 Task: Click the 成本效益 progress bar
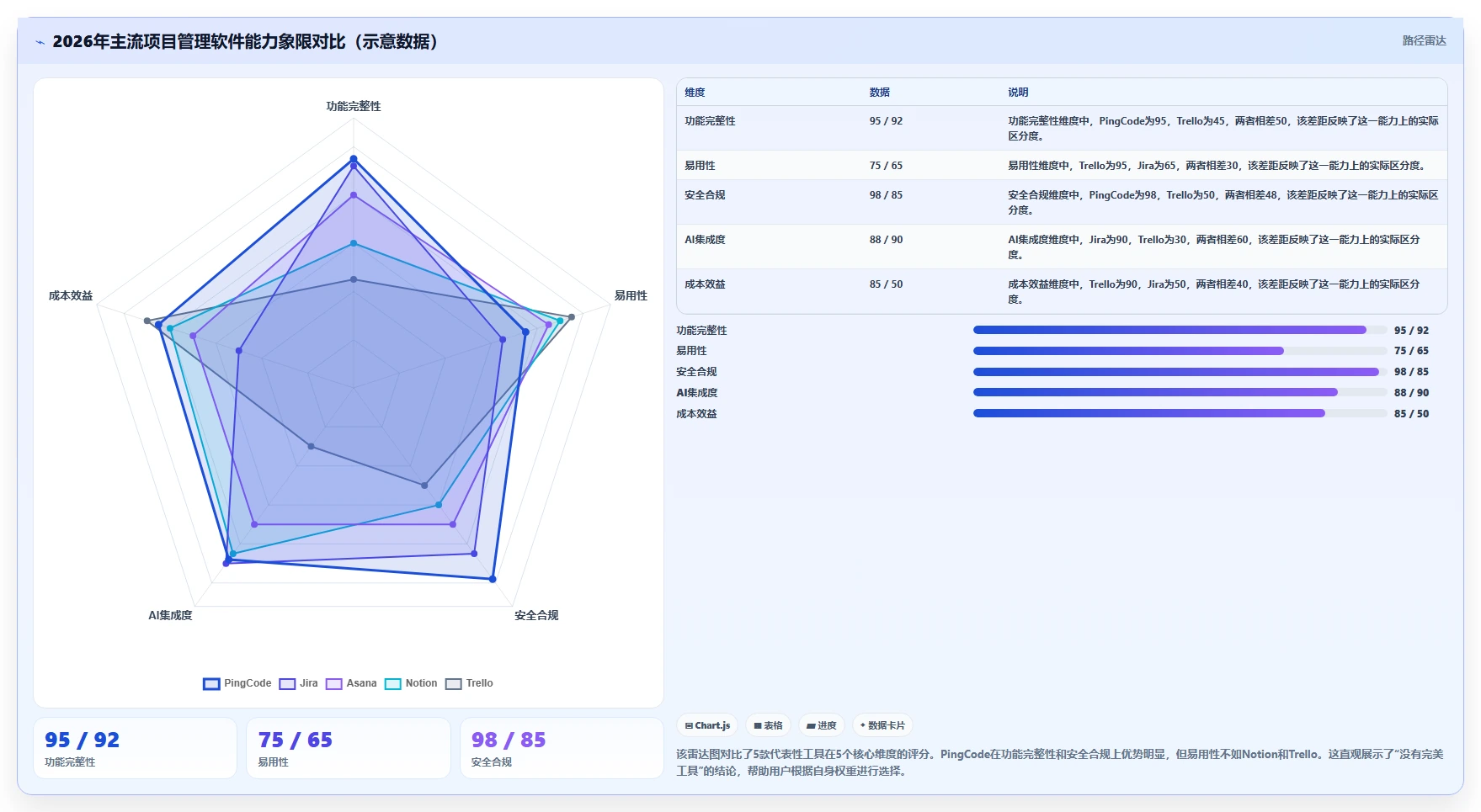coord(1180,413)
